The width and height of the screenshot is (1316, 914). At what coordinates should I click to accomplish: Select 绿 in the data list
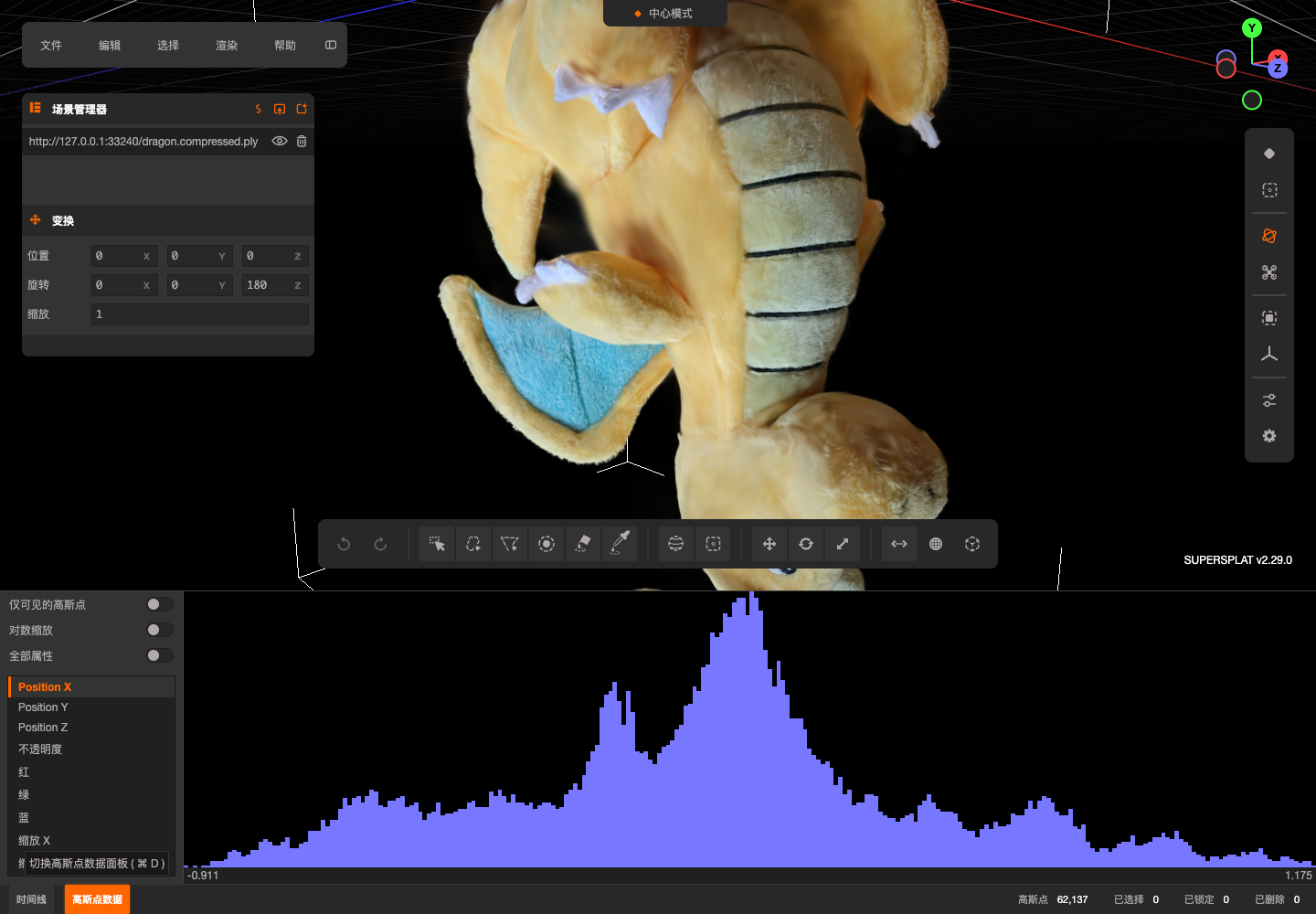[91, 795]
